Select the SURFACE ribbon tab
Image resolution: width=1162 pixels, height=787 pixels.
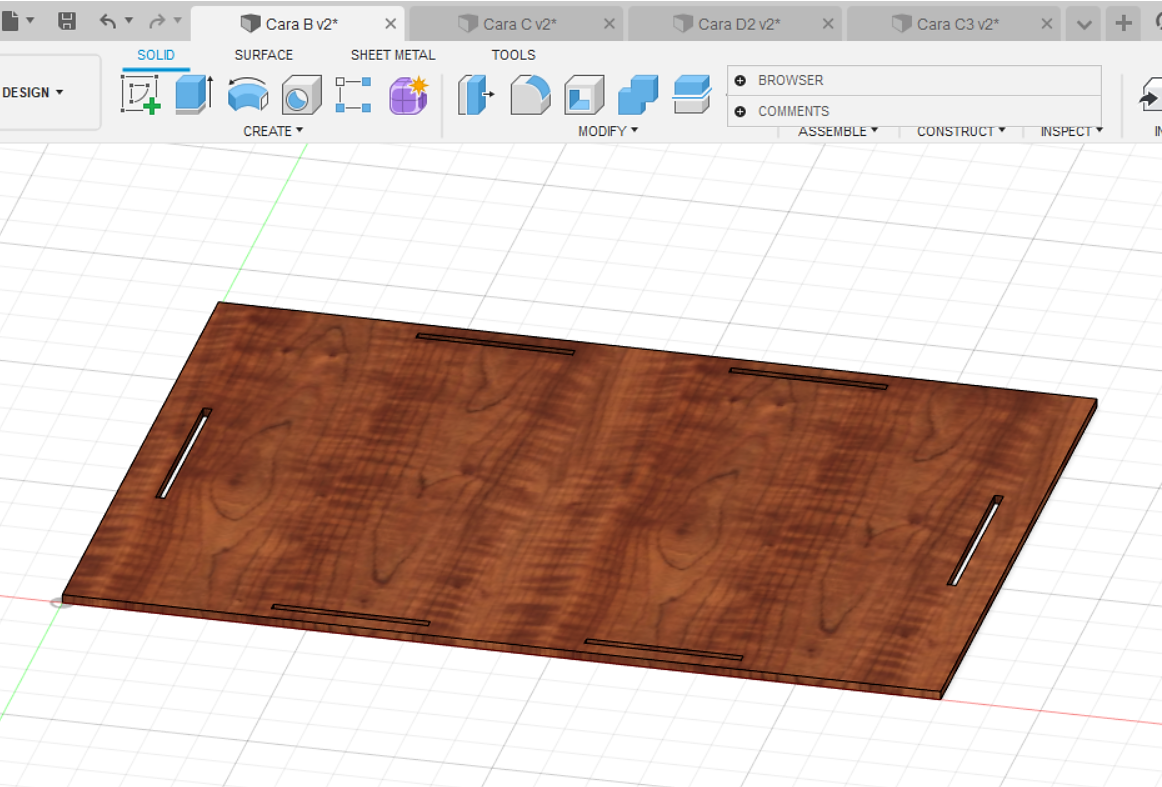264,55
